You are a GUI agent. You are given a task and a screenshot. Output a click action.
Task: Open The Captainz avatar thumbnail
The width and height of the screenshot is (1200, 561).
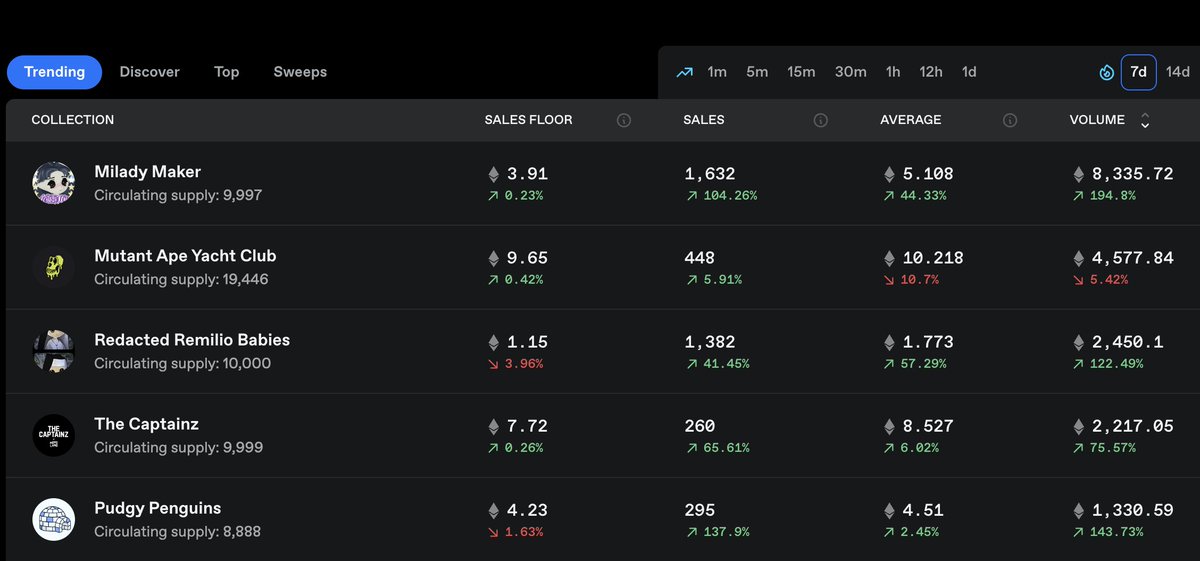click(x=54, y=435)
